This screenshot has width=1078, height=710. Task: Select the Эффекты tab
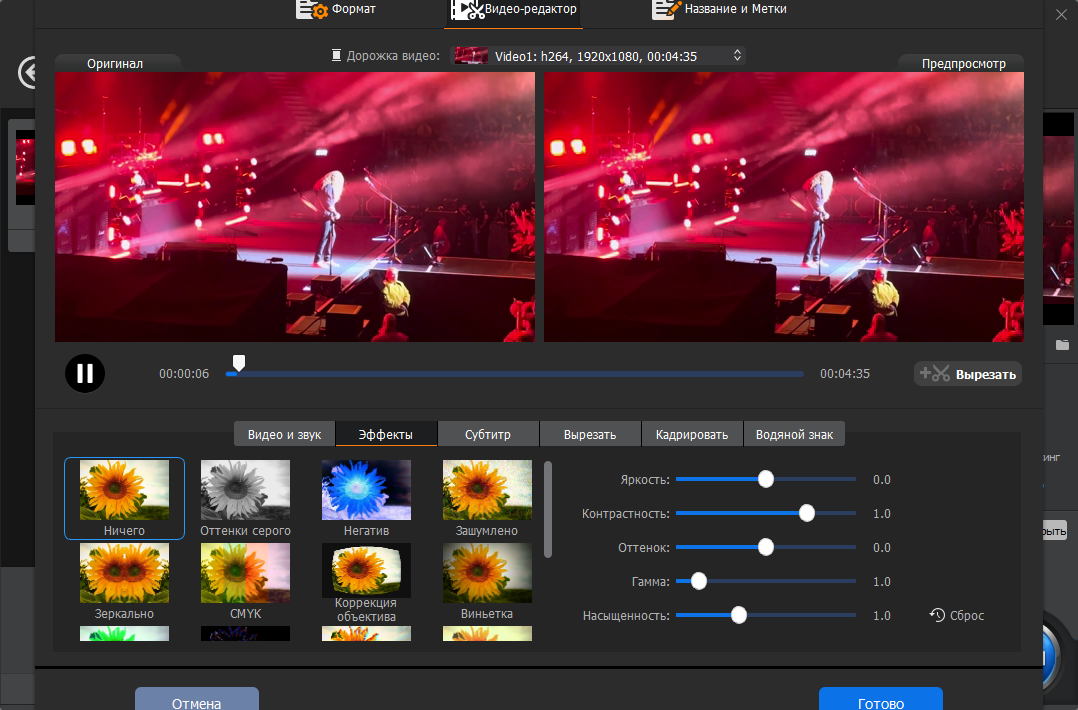(x=386, y=434)
